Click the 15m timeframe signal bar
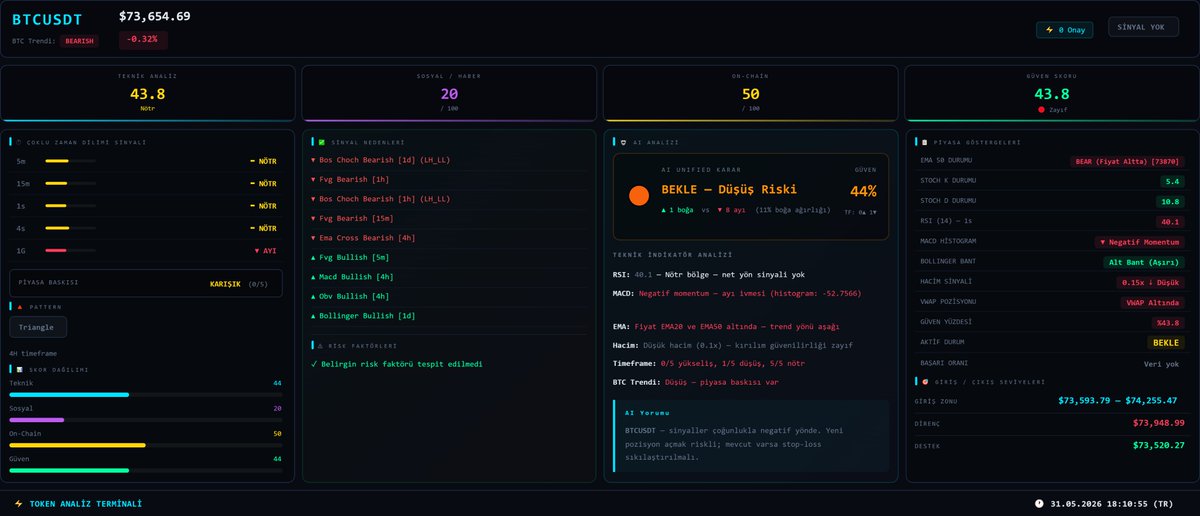 pyautogui.click(x=70, y=183)
